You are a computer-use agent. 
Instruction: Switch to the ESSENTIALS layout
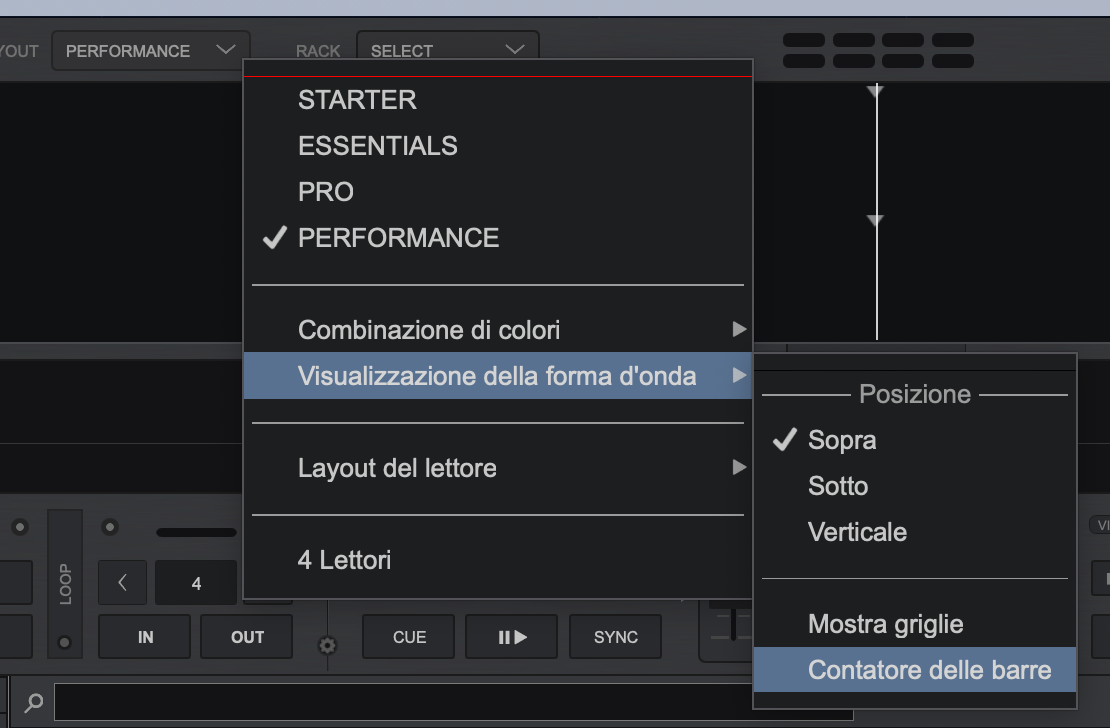[x=377, y=146]
